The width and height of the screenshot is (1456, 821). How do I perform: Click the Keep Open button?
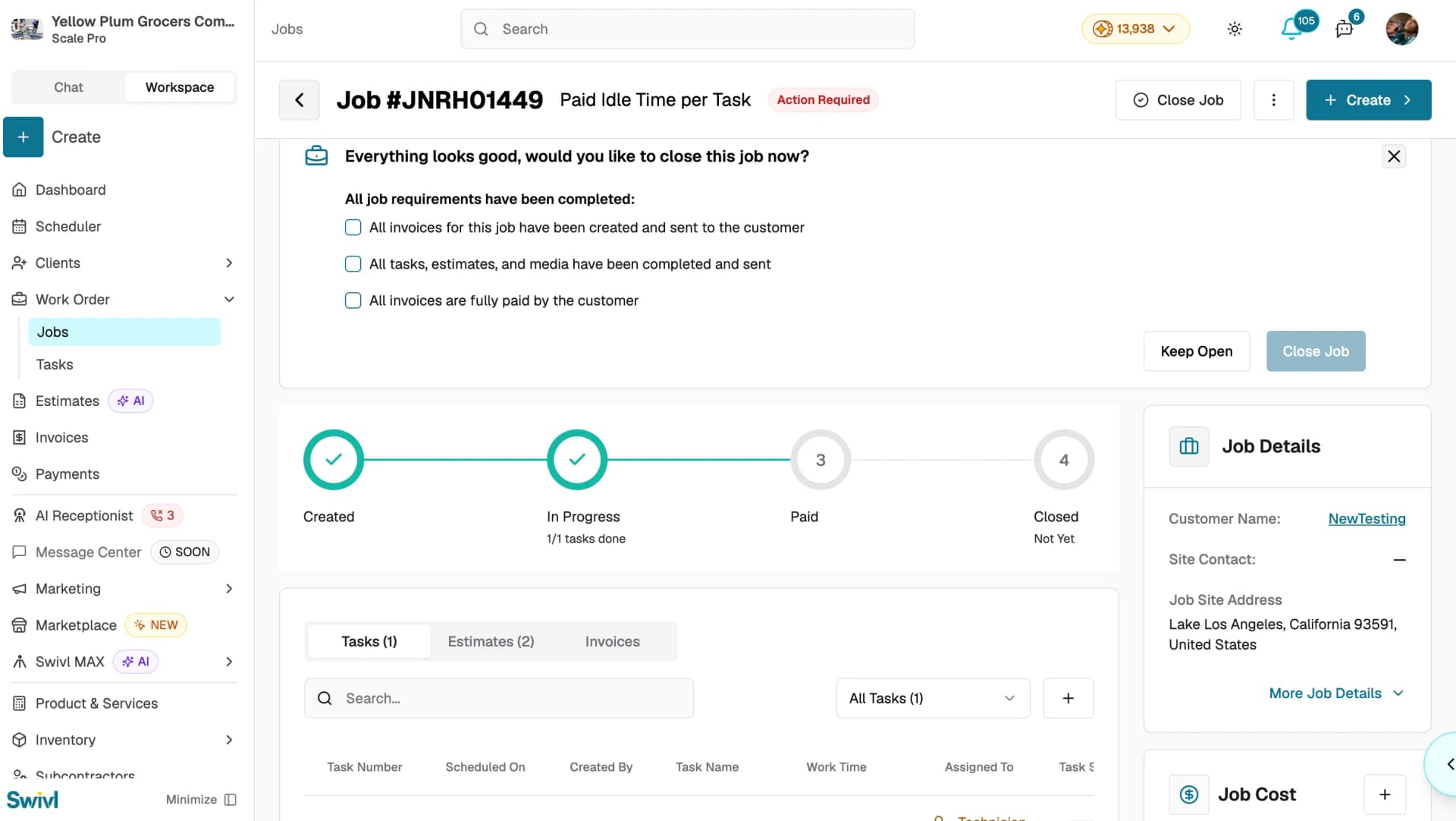pyautogui.click(x=1197, y=351)
